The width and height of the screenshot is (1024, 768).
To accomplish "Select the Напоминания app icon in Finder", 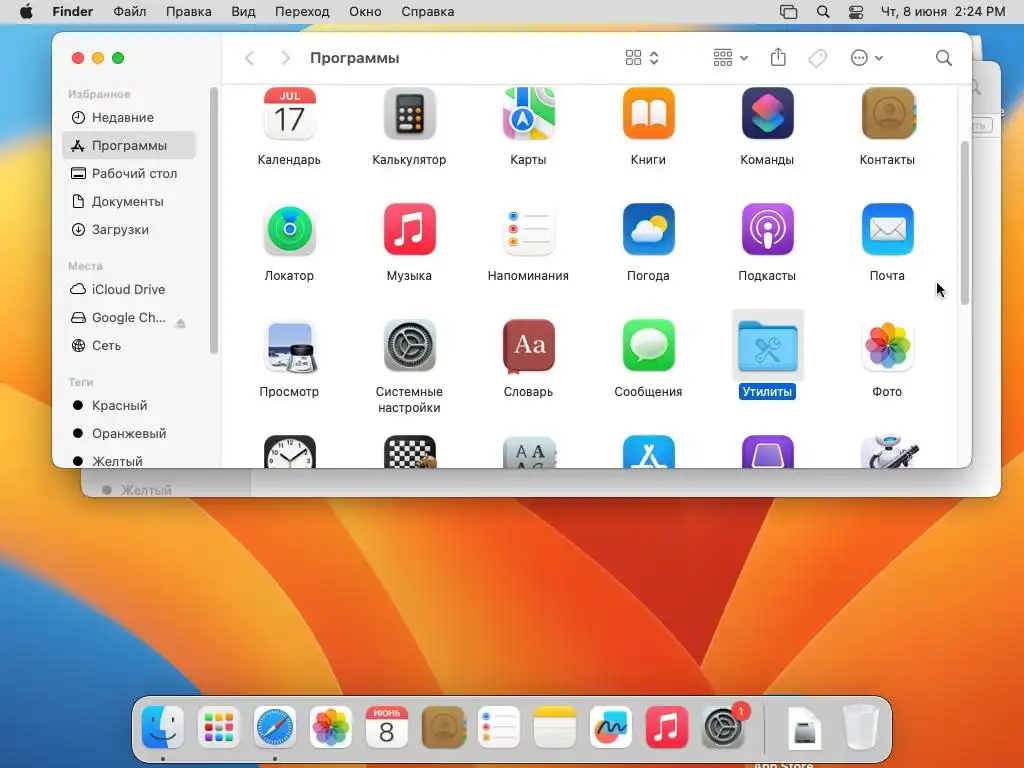I will click(528, 230).
